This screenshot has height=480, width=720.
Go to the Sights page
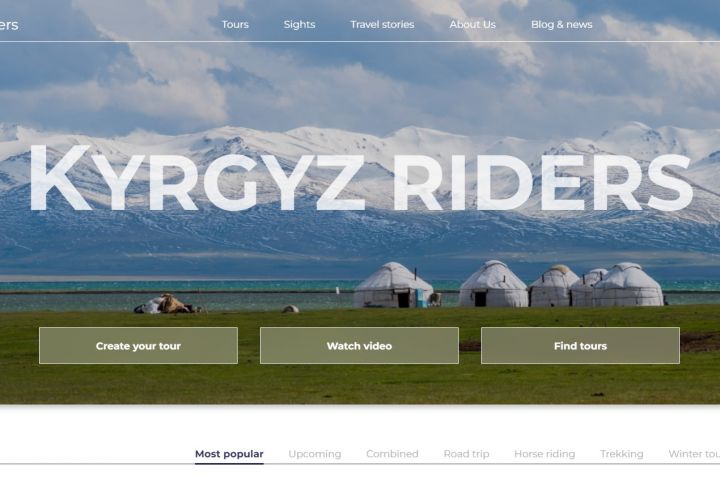(299, 24)
